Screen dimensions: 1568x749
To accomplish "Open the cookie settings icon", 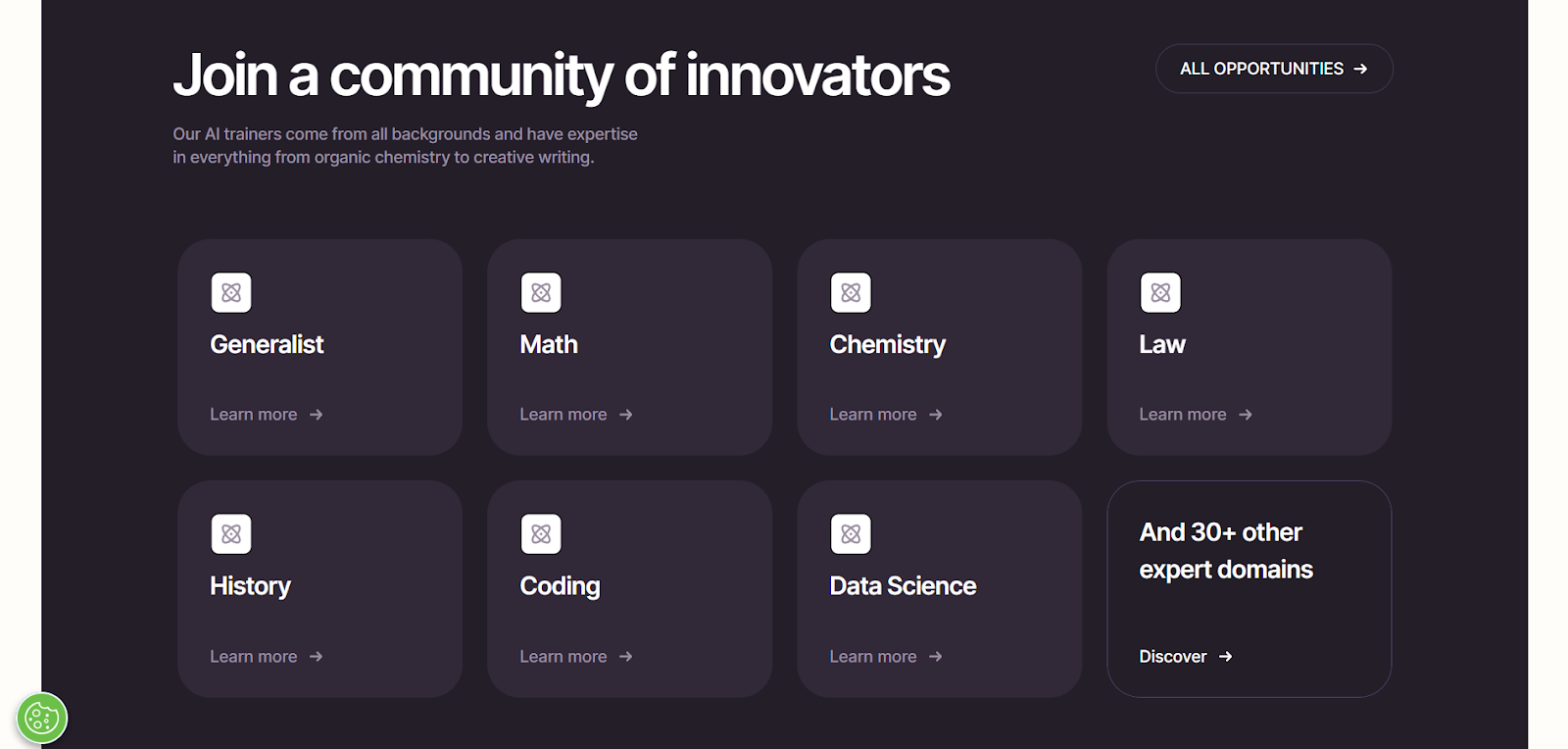I will point(41,718).
